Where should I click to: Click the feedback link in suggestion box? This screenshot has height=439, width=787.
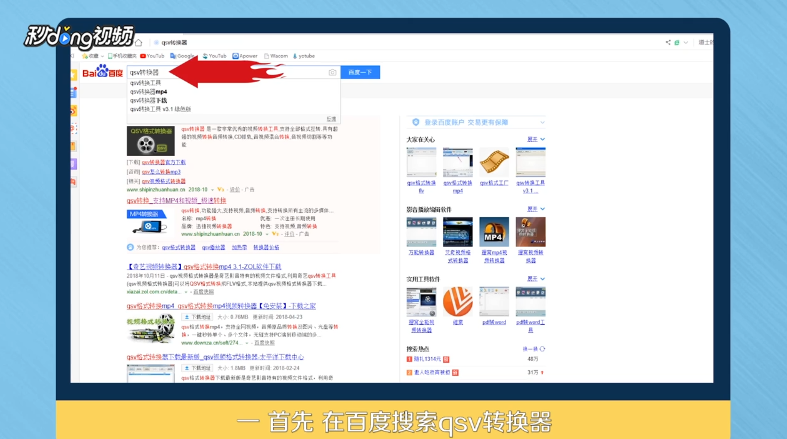coord(331,119)
